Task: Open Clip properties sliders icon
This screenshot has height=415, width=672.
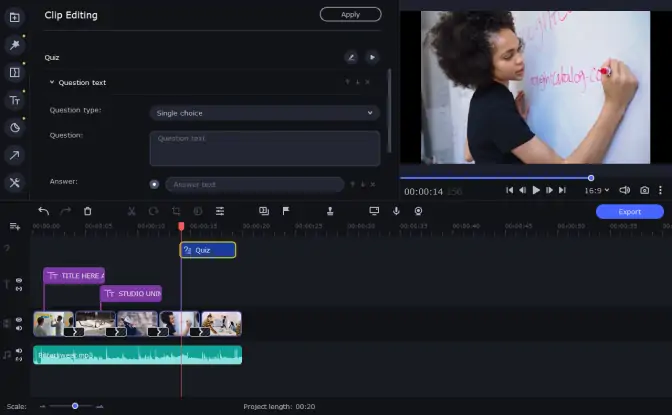Action: [220, 211]
